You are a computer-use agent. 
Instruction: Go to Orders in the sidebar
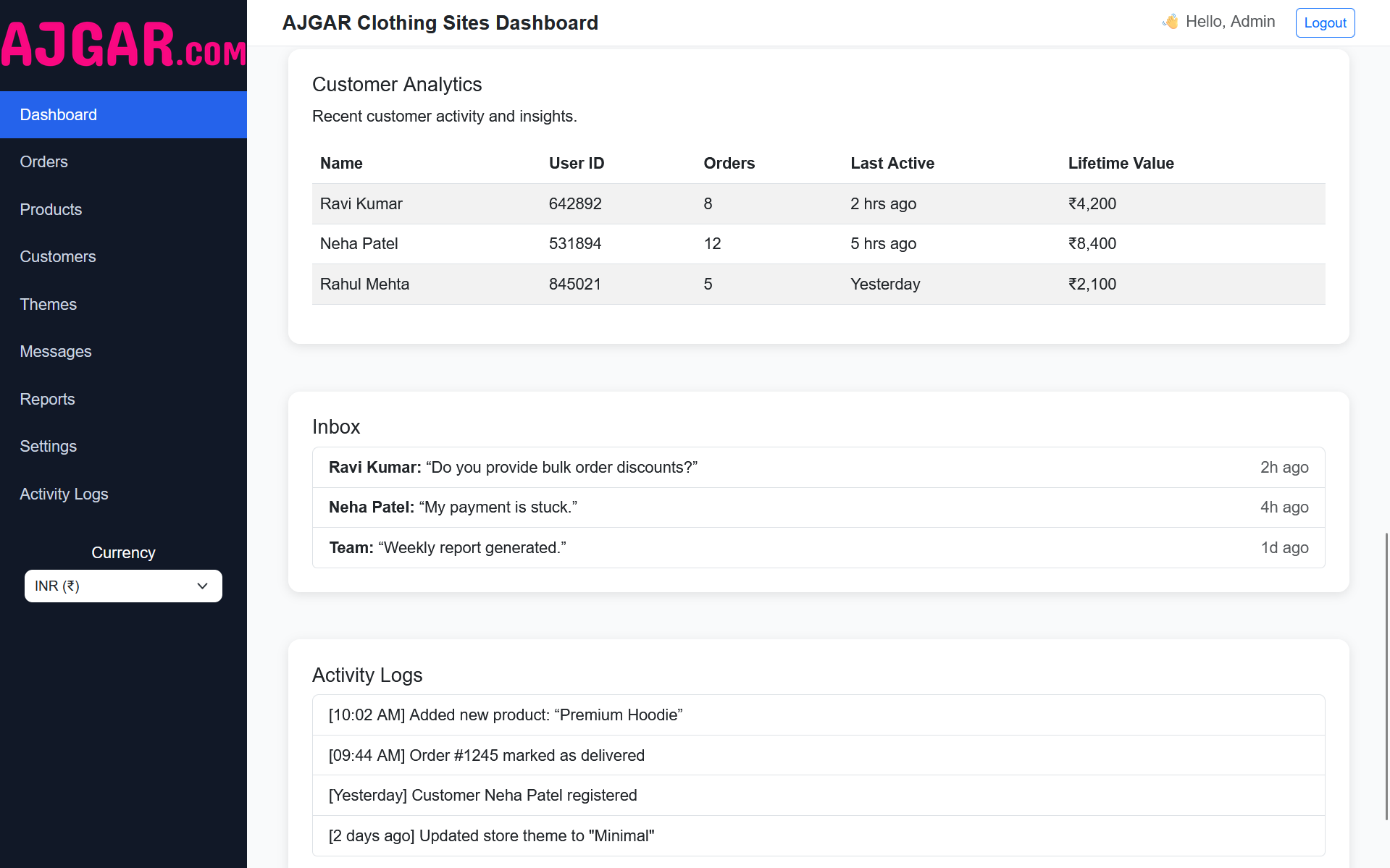44,162
